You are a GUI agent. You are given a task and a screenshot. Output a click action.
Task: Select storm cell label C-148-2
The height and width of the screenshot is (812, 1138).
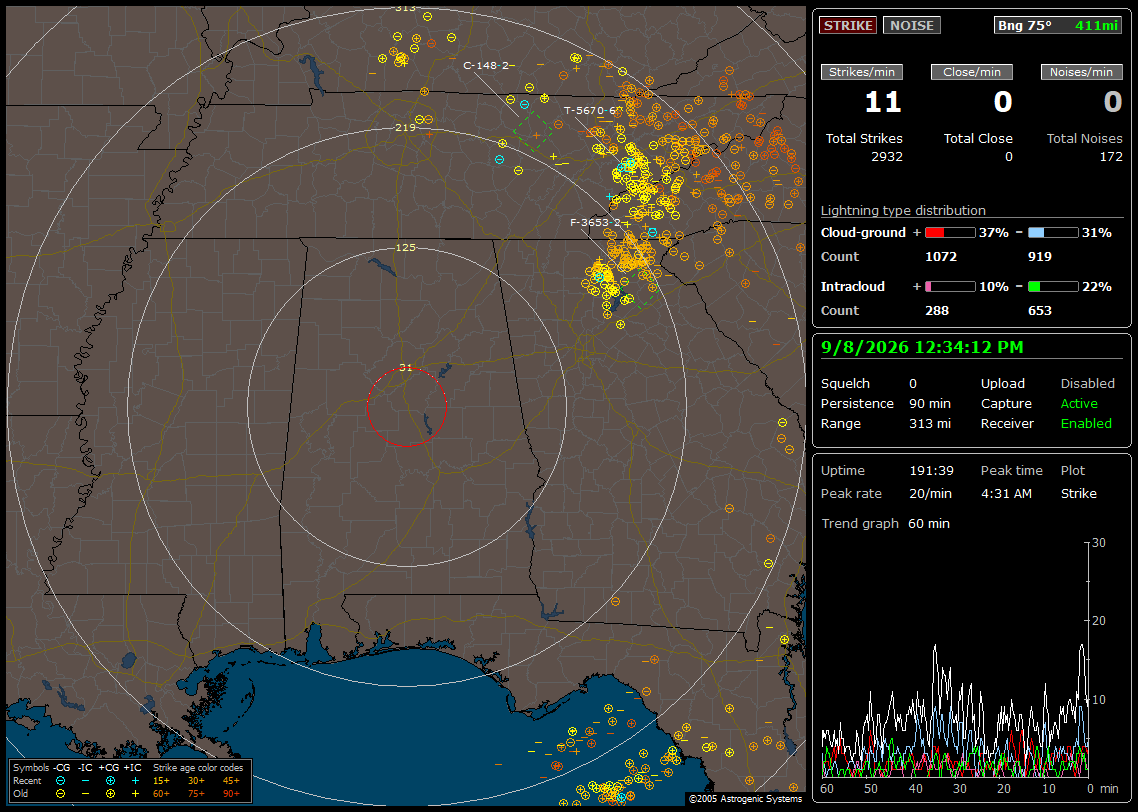tap(488, 65)
